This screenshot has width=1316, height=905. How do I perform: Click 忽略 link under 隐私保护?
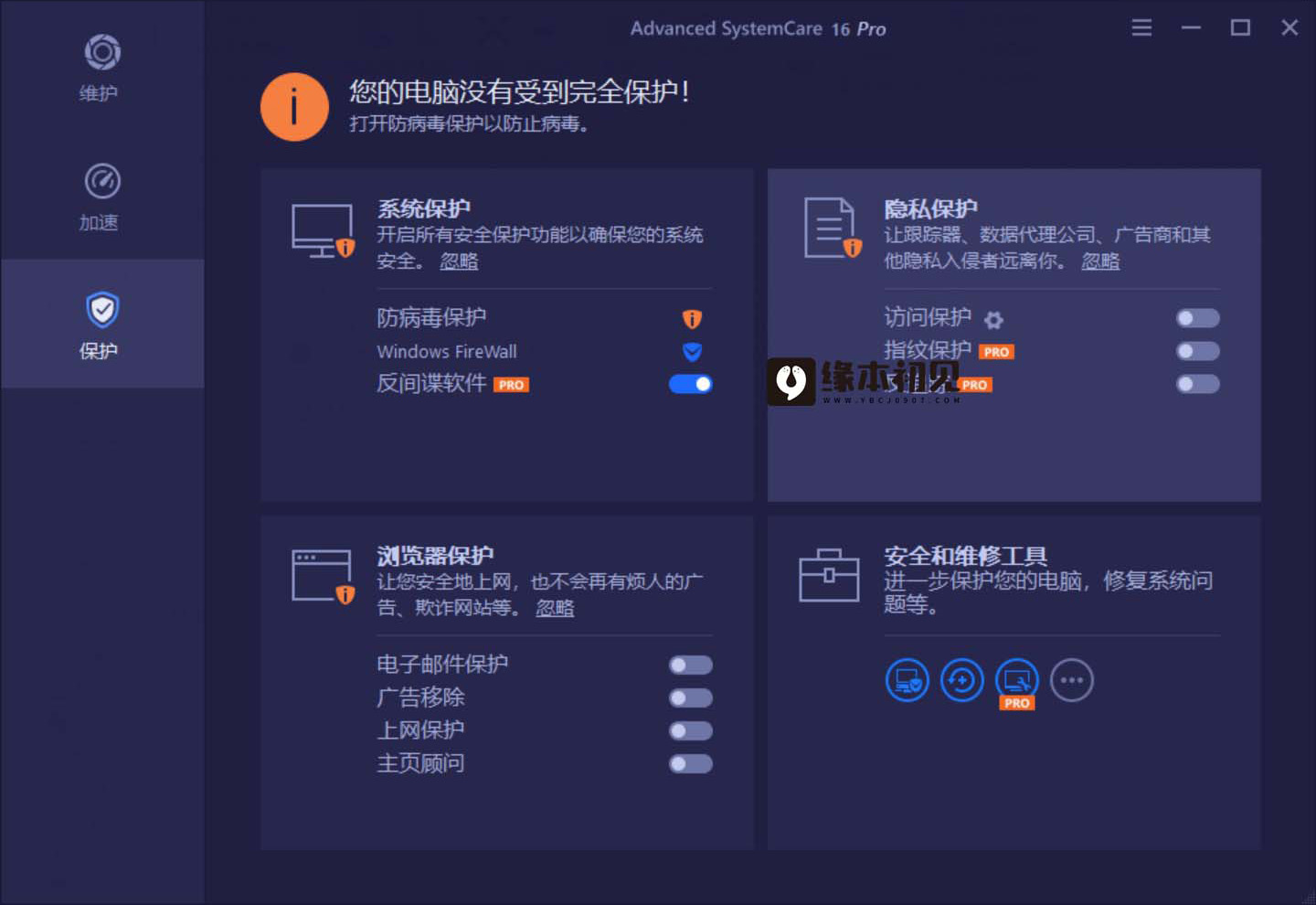coord(1100,261)
